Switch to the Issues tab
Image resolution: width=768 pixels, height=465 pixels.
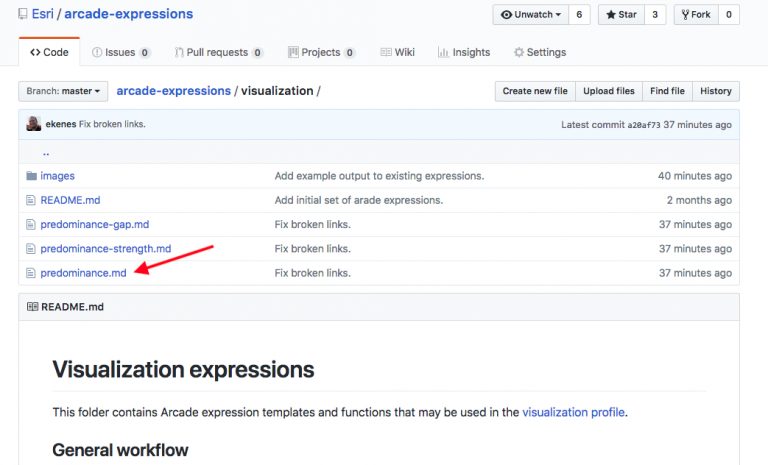[x=119, y=52]
